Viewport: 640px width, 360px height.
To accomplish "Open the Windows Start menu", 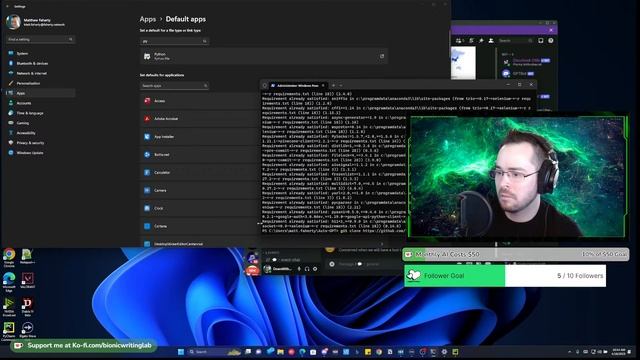I will pos(181,352).
